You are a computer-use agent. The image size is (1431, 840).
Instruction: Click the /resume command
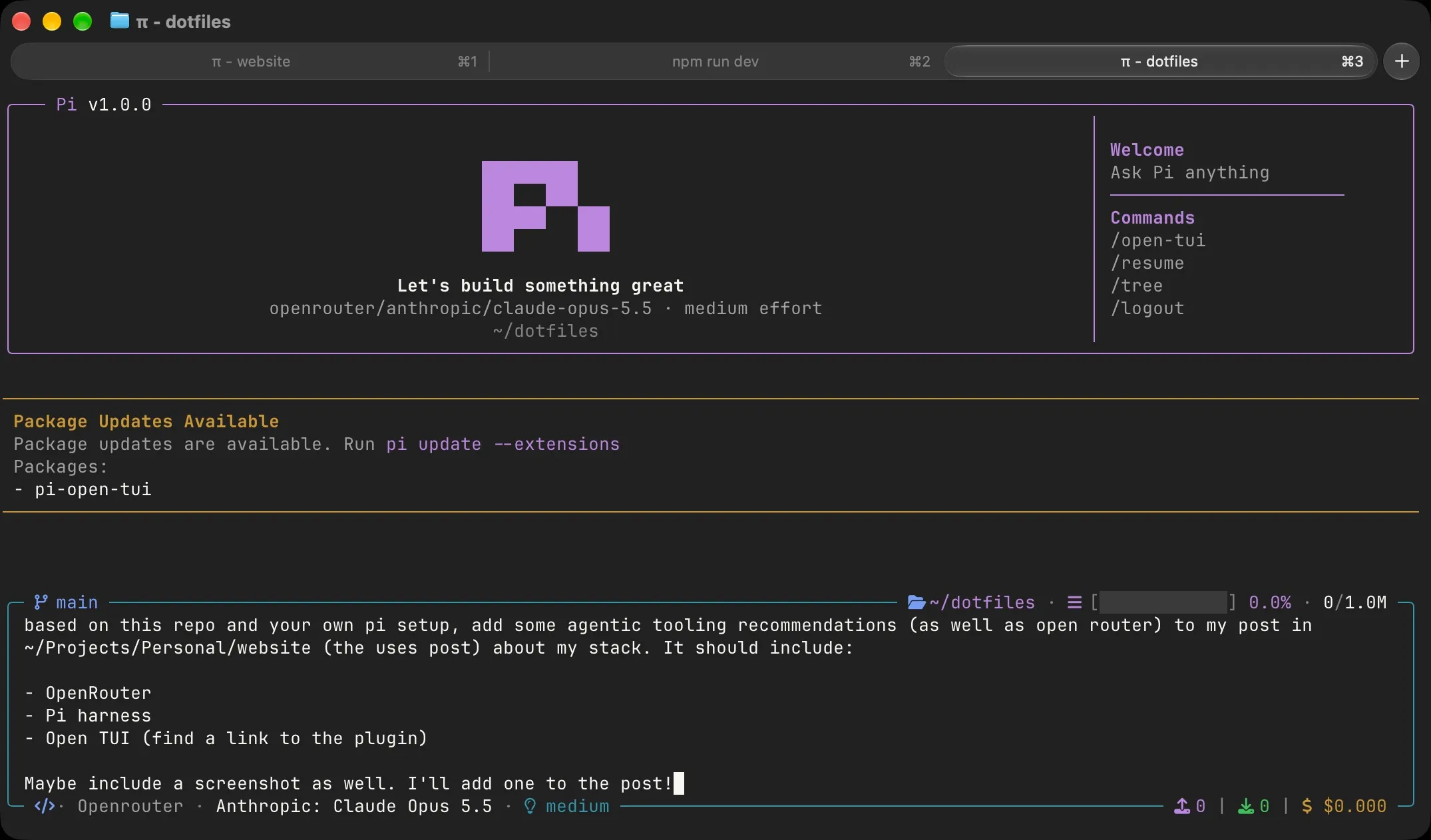[x=1147, y=263]
